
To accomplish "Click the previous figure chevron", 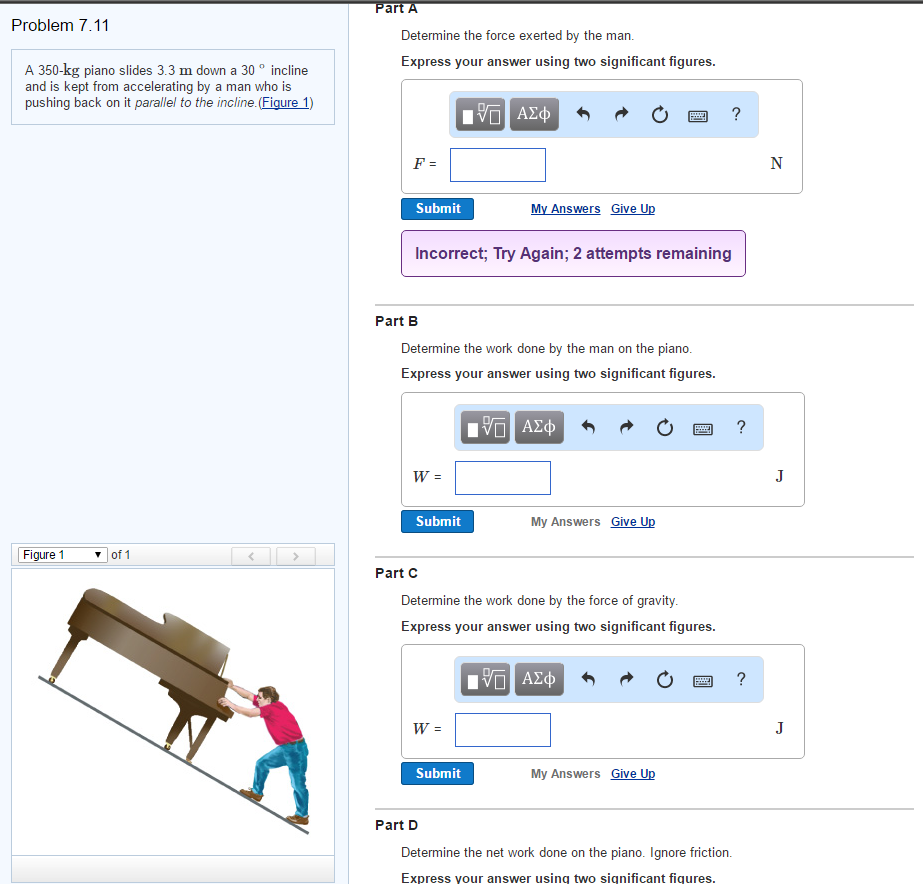I will [250, 555].
